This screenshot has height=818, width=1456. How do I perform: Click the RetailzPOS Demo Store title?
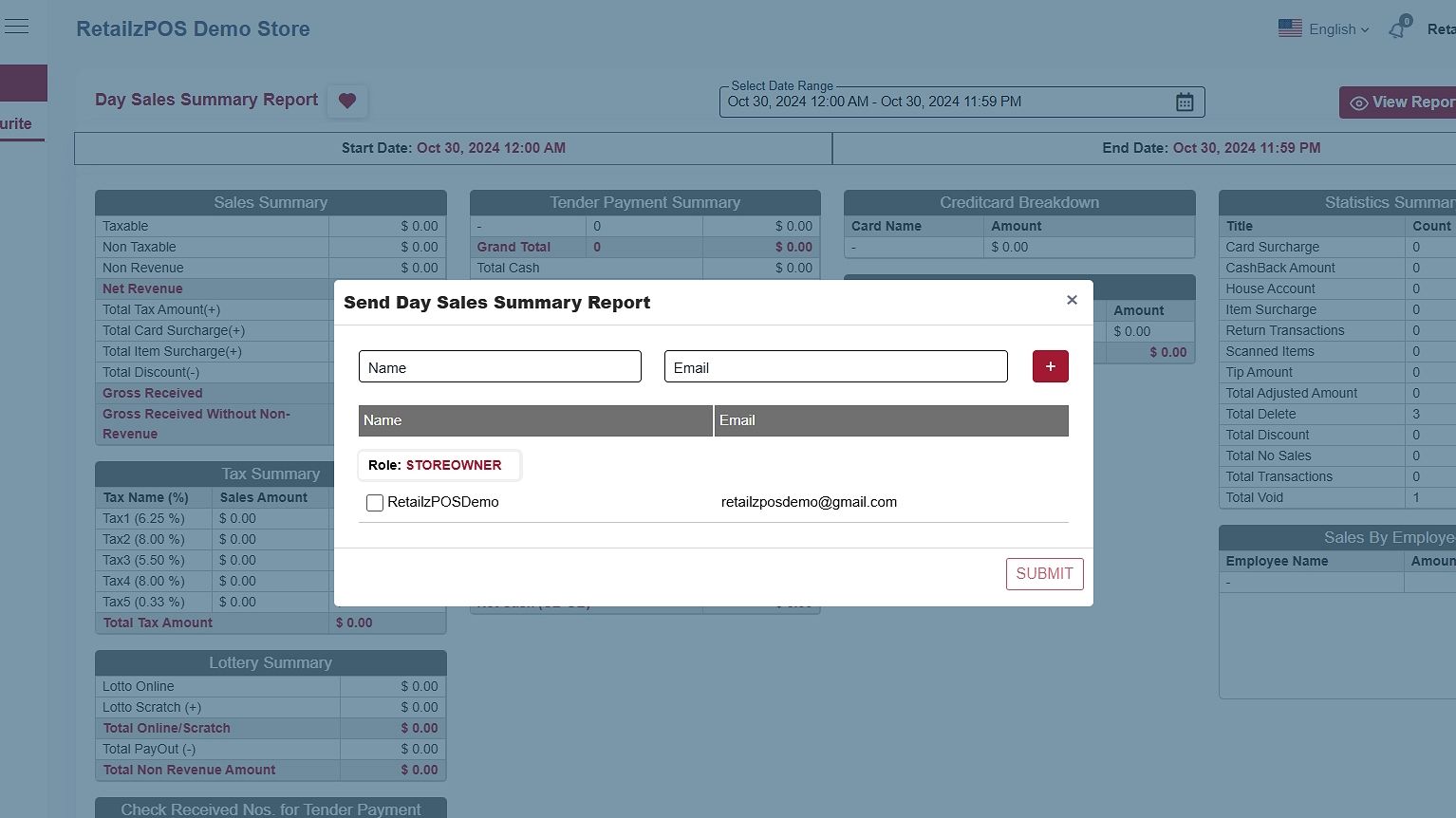(193, 28)
